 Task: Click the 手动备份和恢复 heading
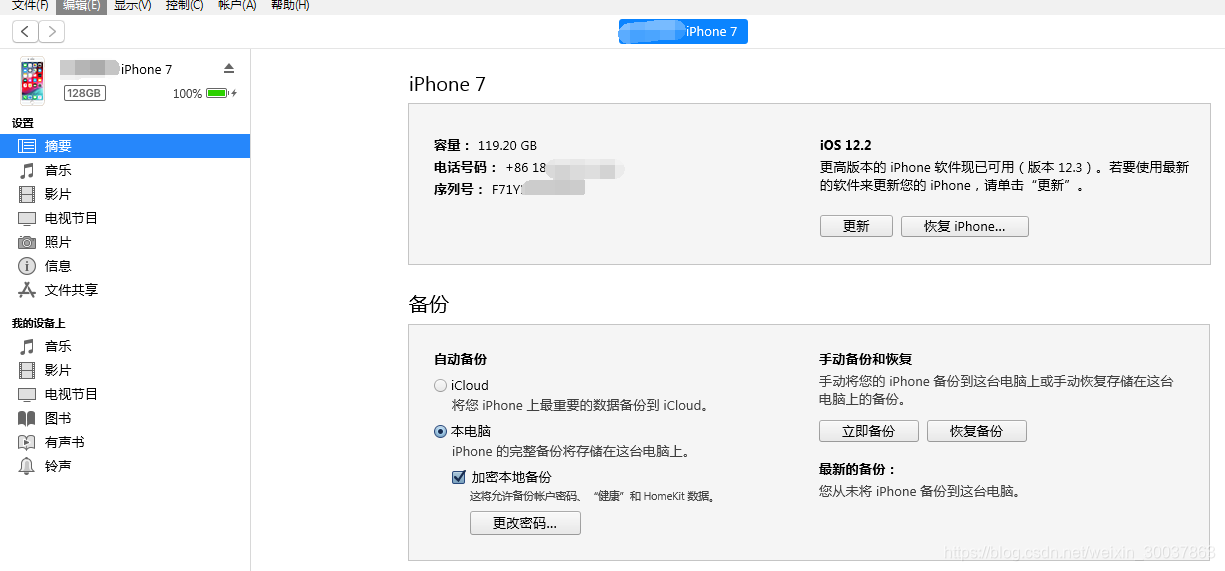[x=865, y=359]
